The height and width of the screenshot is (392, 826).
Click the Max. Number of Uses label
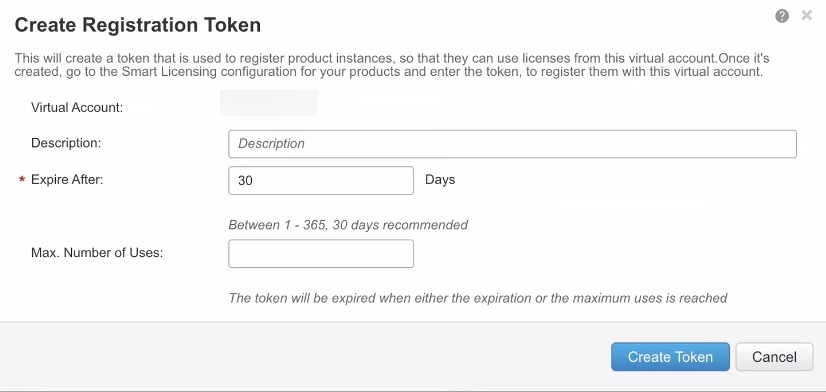(97, 252)
